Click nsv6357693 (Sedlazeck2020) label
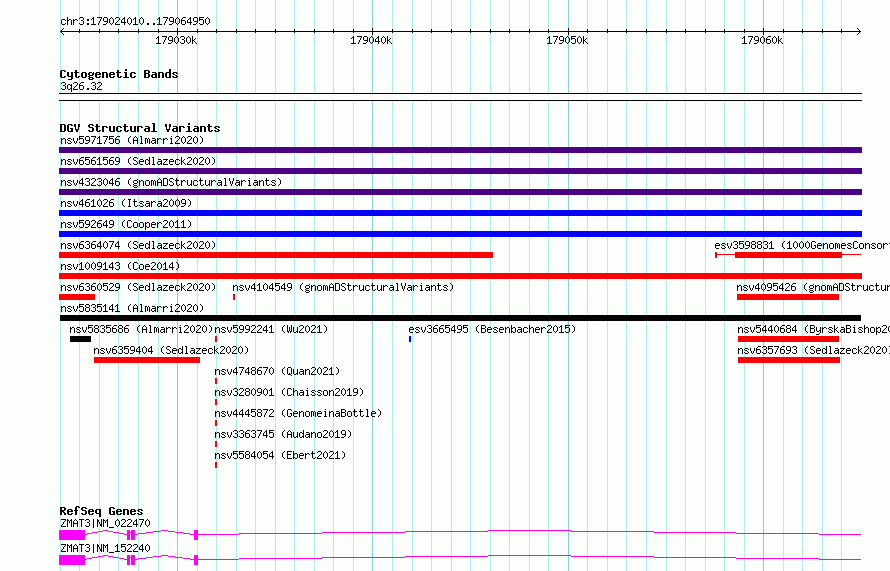Screen dimensions: 890x571 point(813,350)
